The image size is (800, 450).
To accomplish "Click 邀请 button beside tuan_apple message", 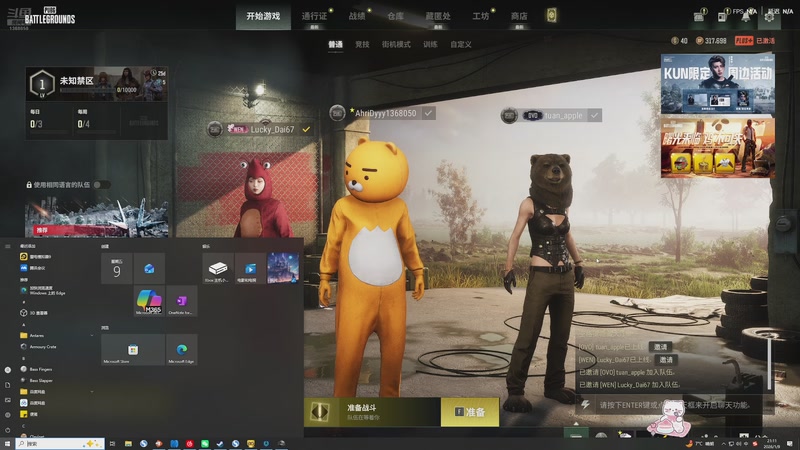I will pyautogui.click(x=660, y=347).
